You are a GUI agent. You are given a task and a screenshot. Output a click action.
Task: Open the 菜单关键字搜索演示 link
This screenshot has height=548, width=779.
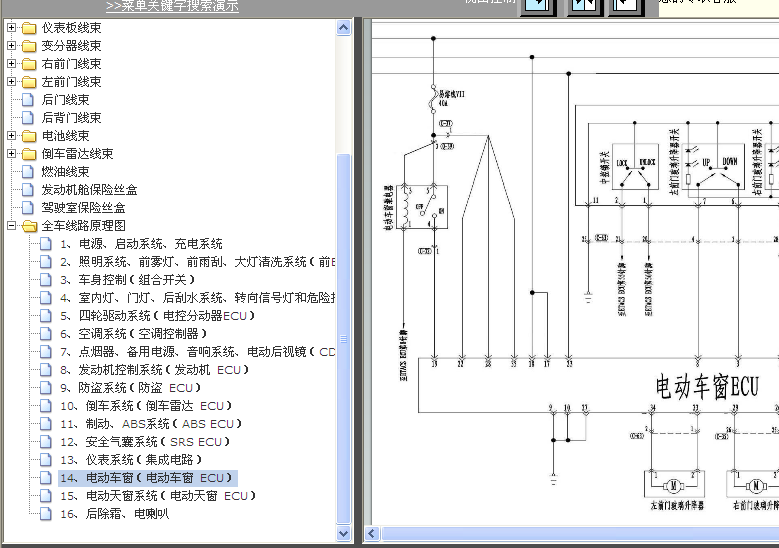[172, 6]
